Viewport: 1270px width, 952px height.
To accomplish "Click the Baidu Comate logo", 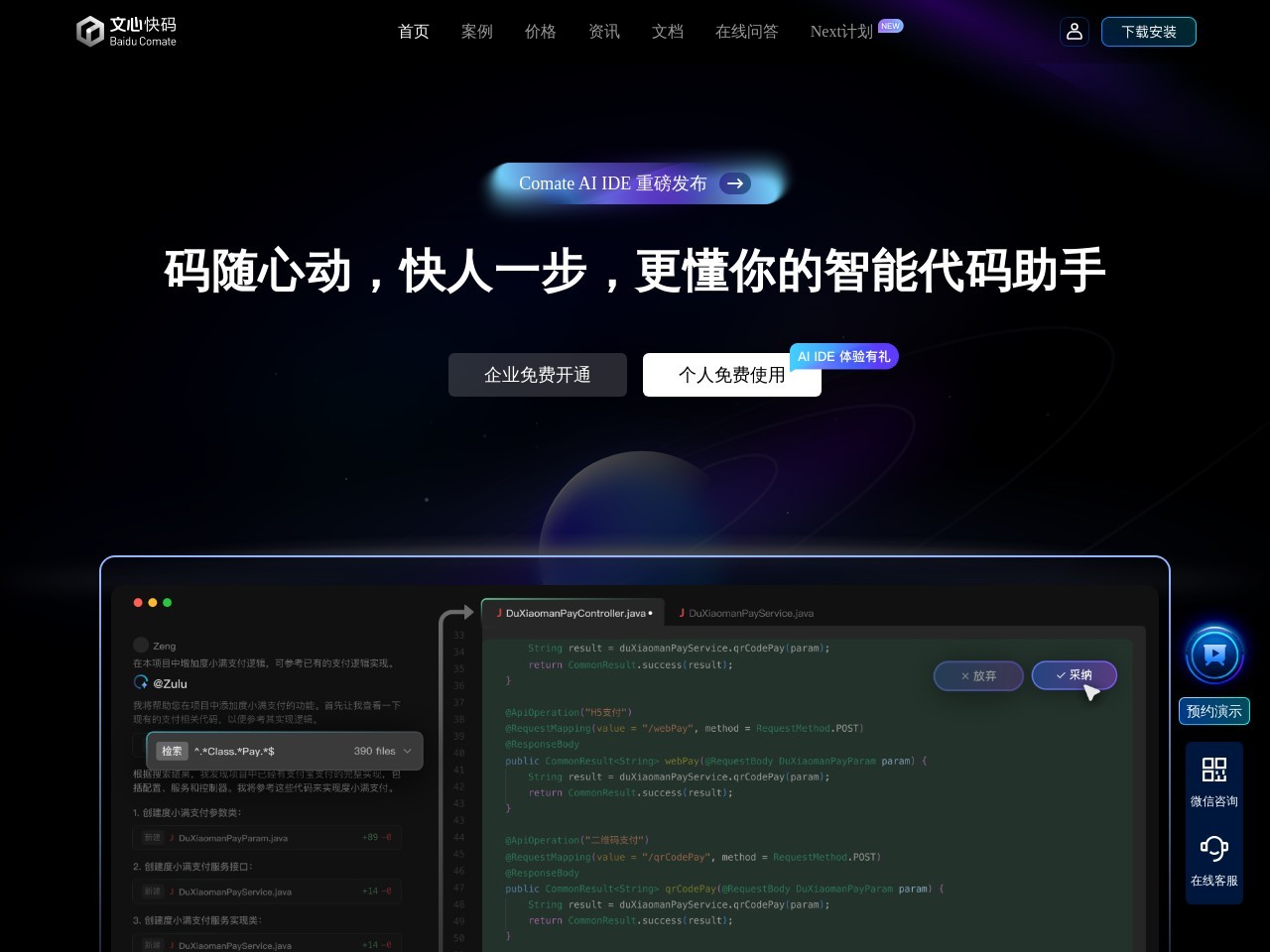I will (x=127, y=32).
